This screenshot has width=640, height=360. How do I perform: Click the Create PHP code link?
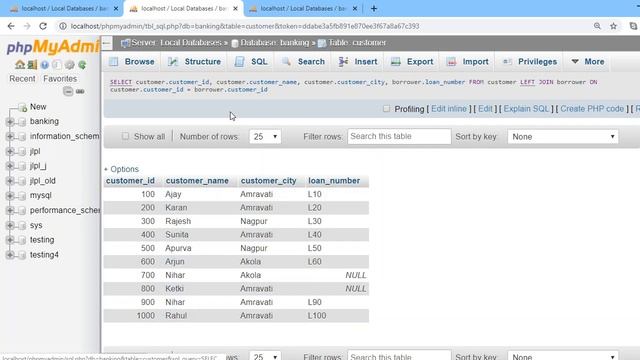592,109
